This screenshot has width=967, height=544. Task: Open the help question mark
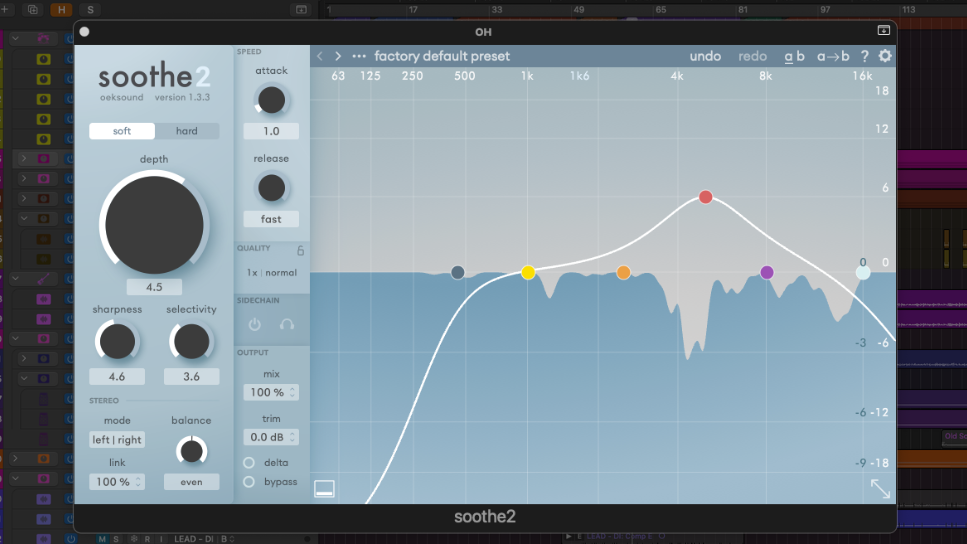(865, 56)
